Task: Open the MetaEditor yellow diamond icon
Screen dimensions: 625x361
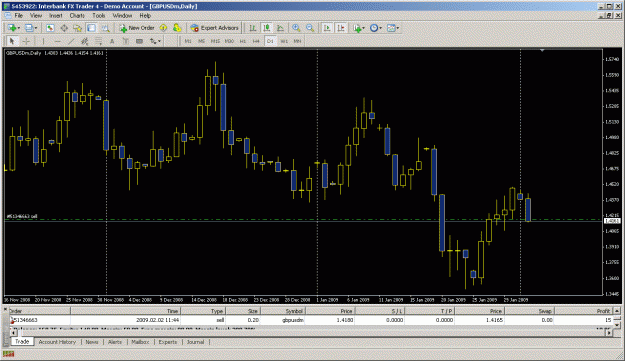Action: (163, 28)
